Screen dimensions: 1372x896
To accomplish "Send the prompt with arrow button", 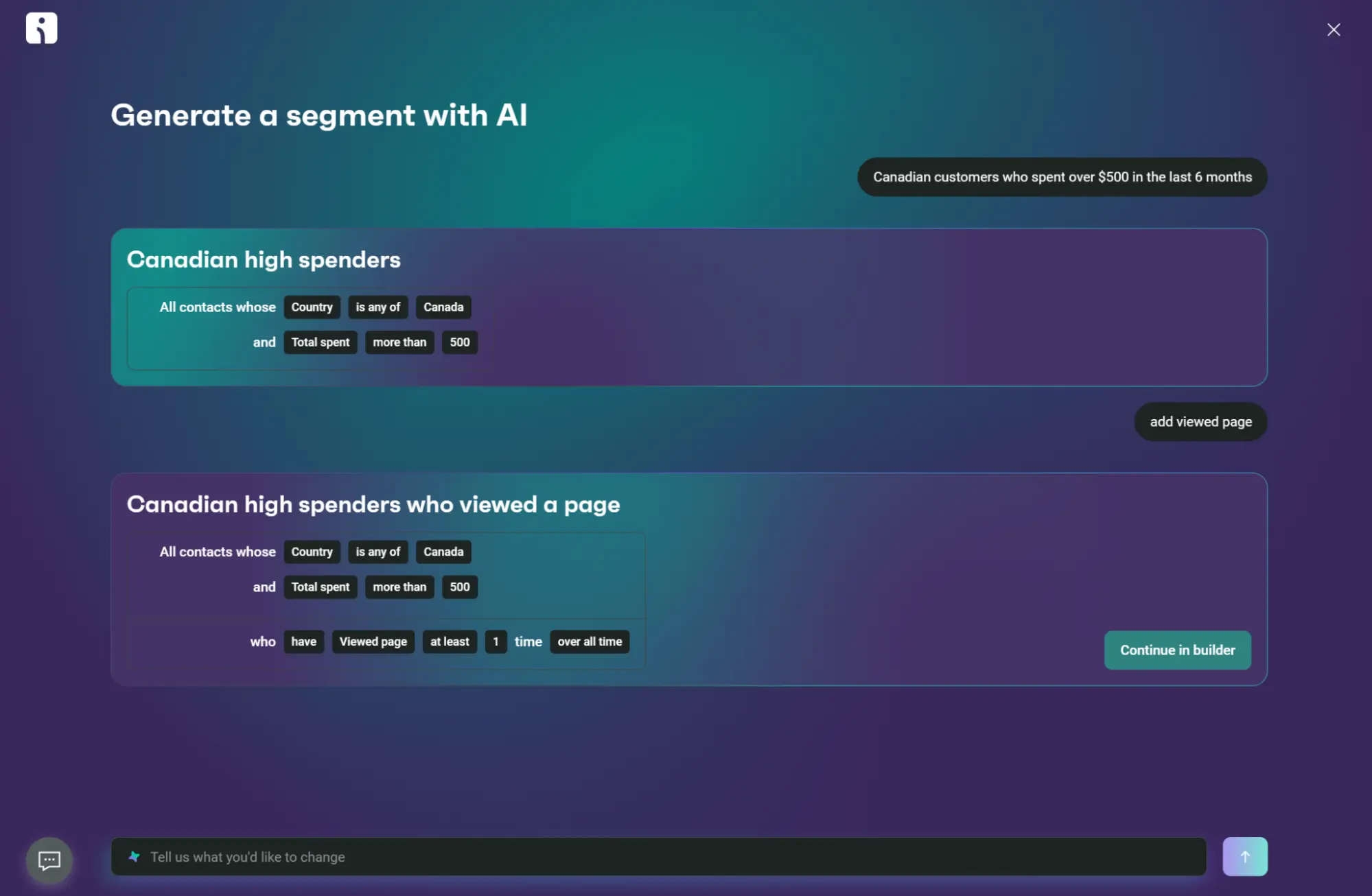I will 1244,856.
